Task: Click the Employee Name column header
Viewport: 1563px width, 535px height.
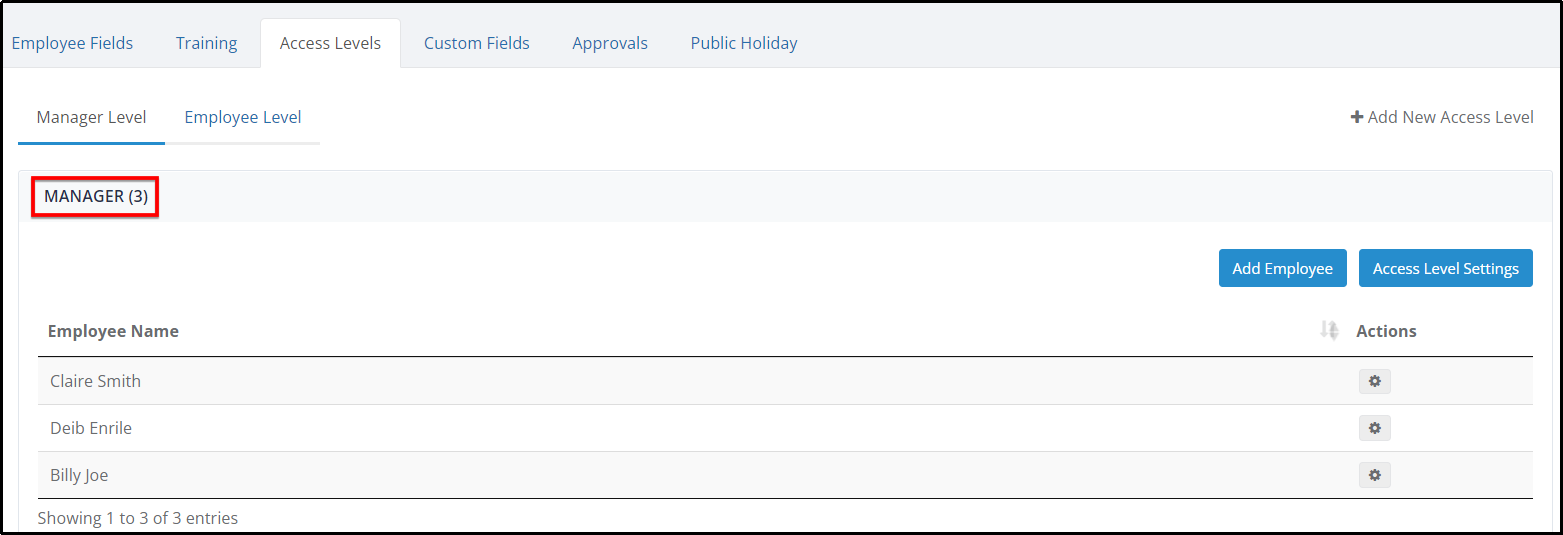Action: coord(113,331)
